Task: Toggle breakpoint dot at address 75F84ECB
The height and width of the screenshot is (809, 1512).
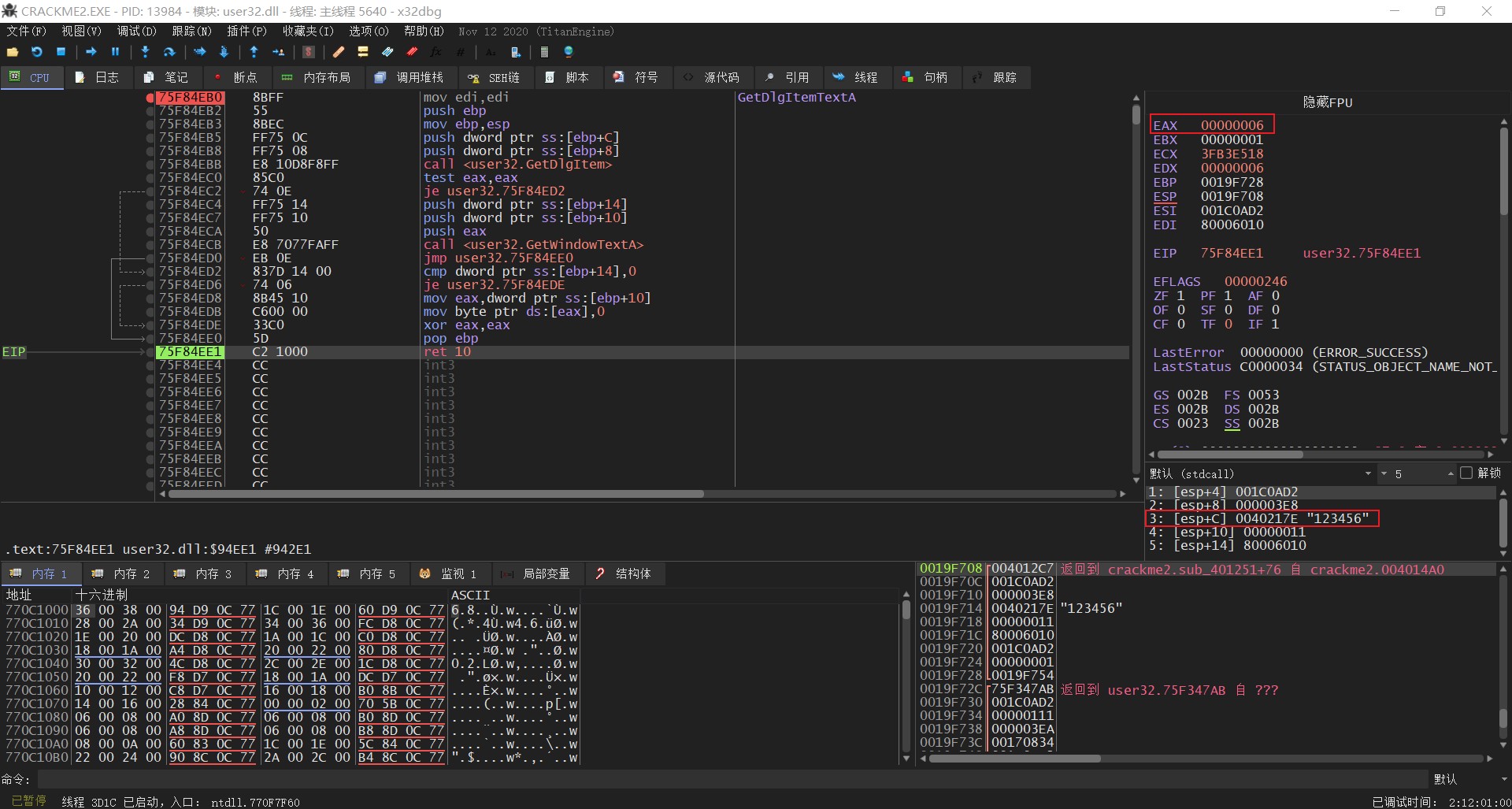Action: coord(150,245)
